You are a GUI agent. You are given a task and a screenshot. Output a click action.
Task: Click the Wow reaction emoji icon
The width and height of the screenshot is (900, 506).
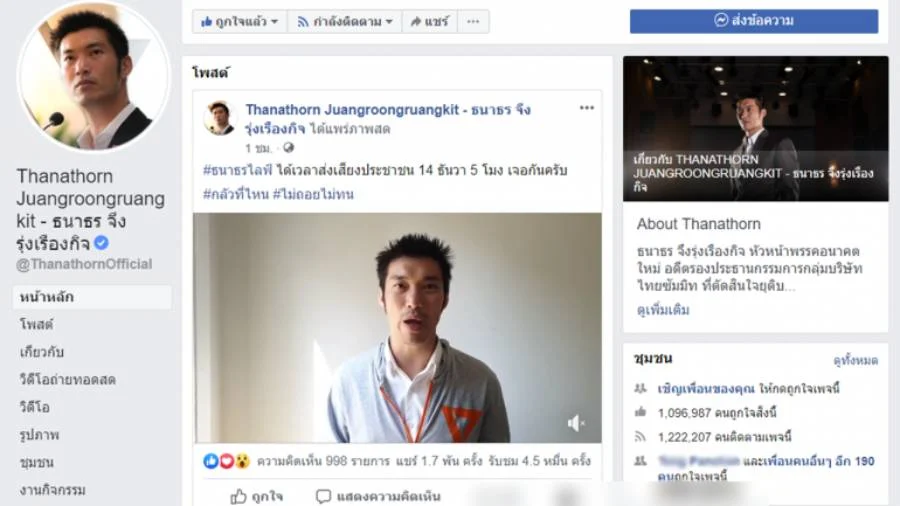242,461
